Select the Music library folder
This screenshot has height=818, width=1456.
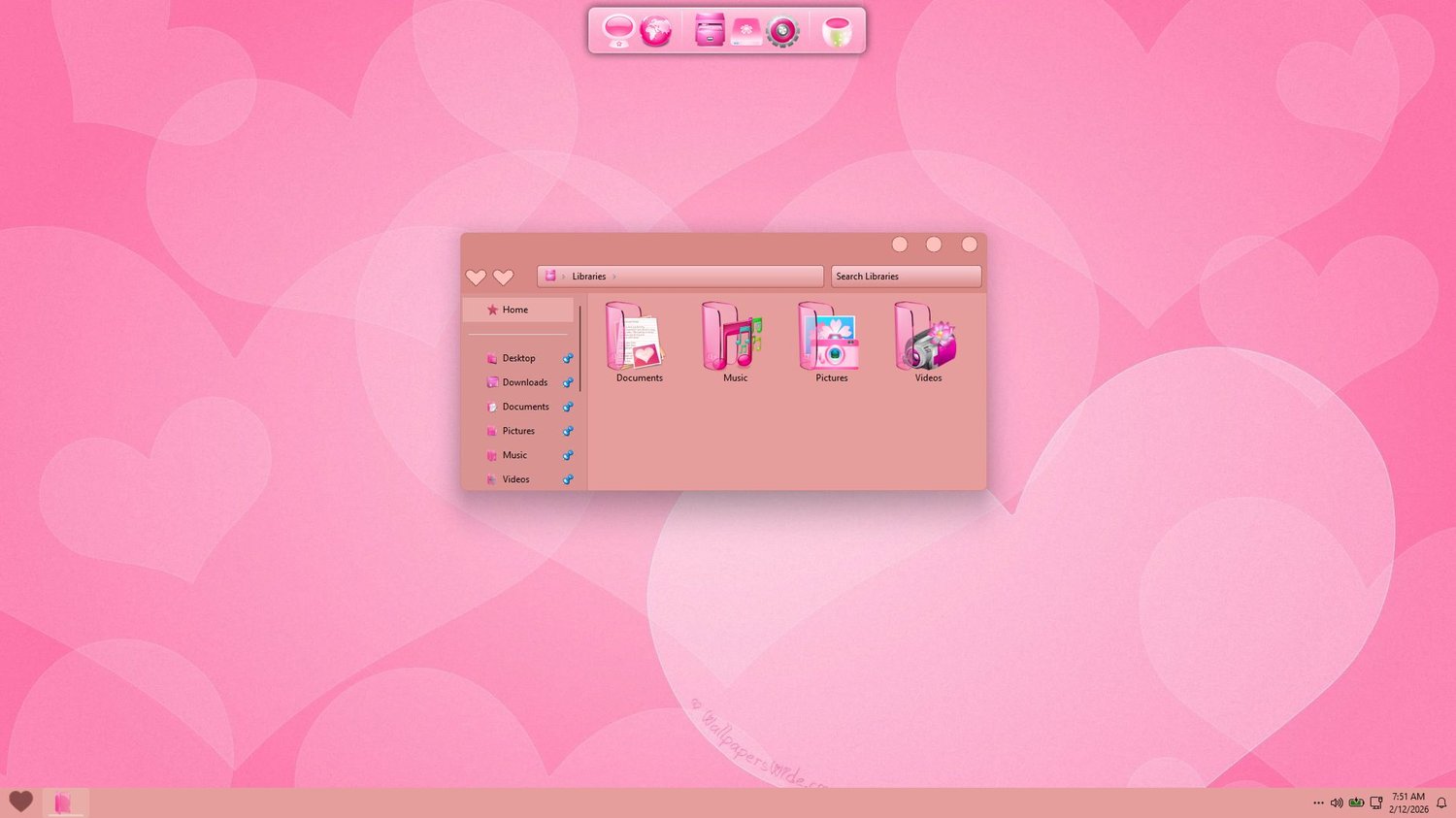pyautogui.click(x=735, y=342)
